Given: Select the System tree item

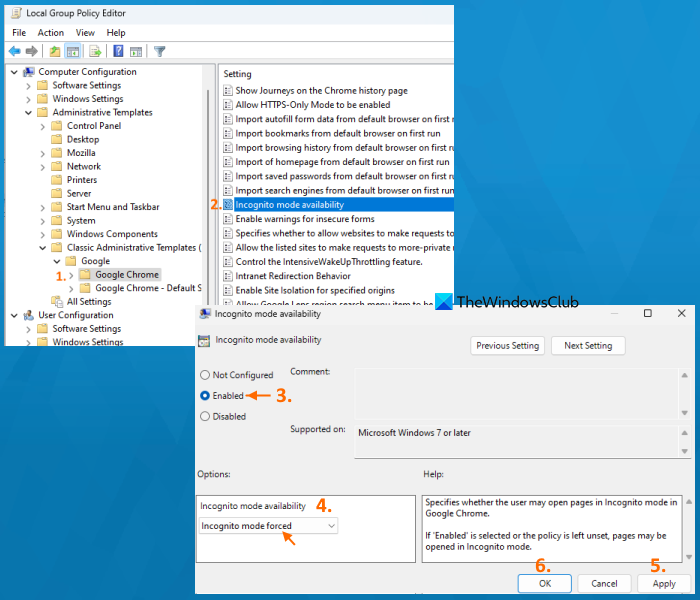Looking at the screenshot, I should [x=81, y=221].
